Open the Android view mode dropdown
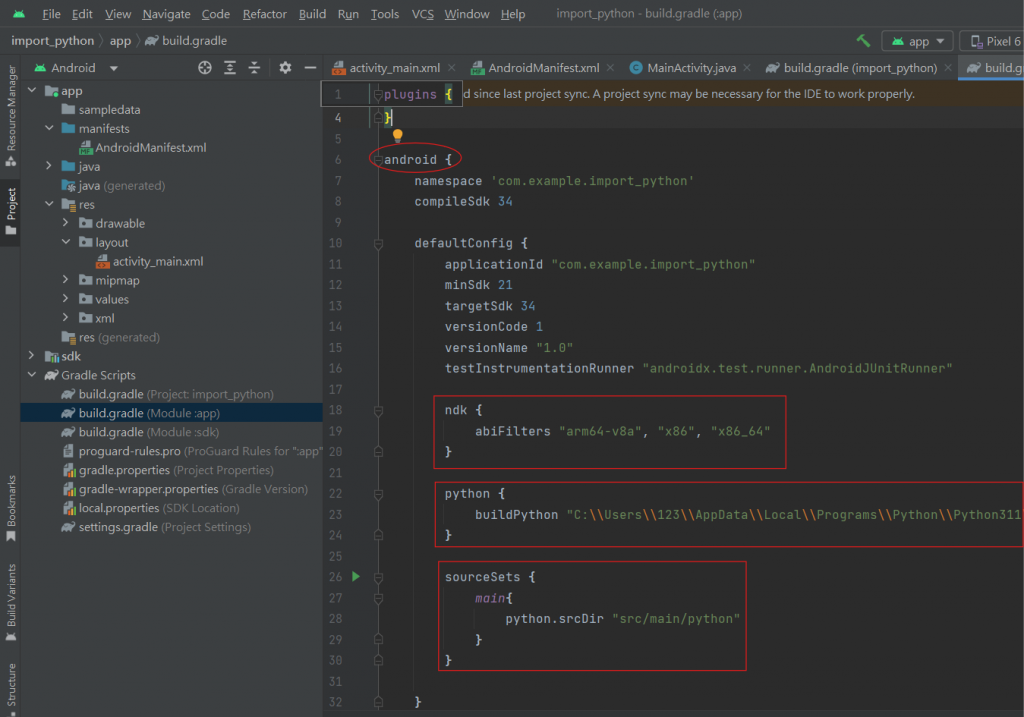The height and width of the screenshot is (717, 1024). tap(76, 68)
